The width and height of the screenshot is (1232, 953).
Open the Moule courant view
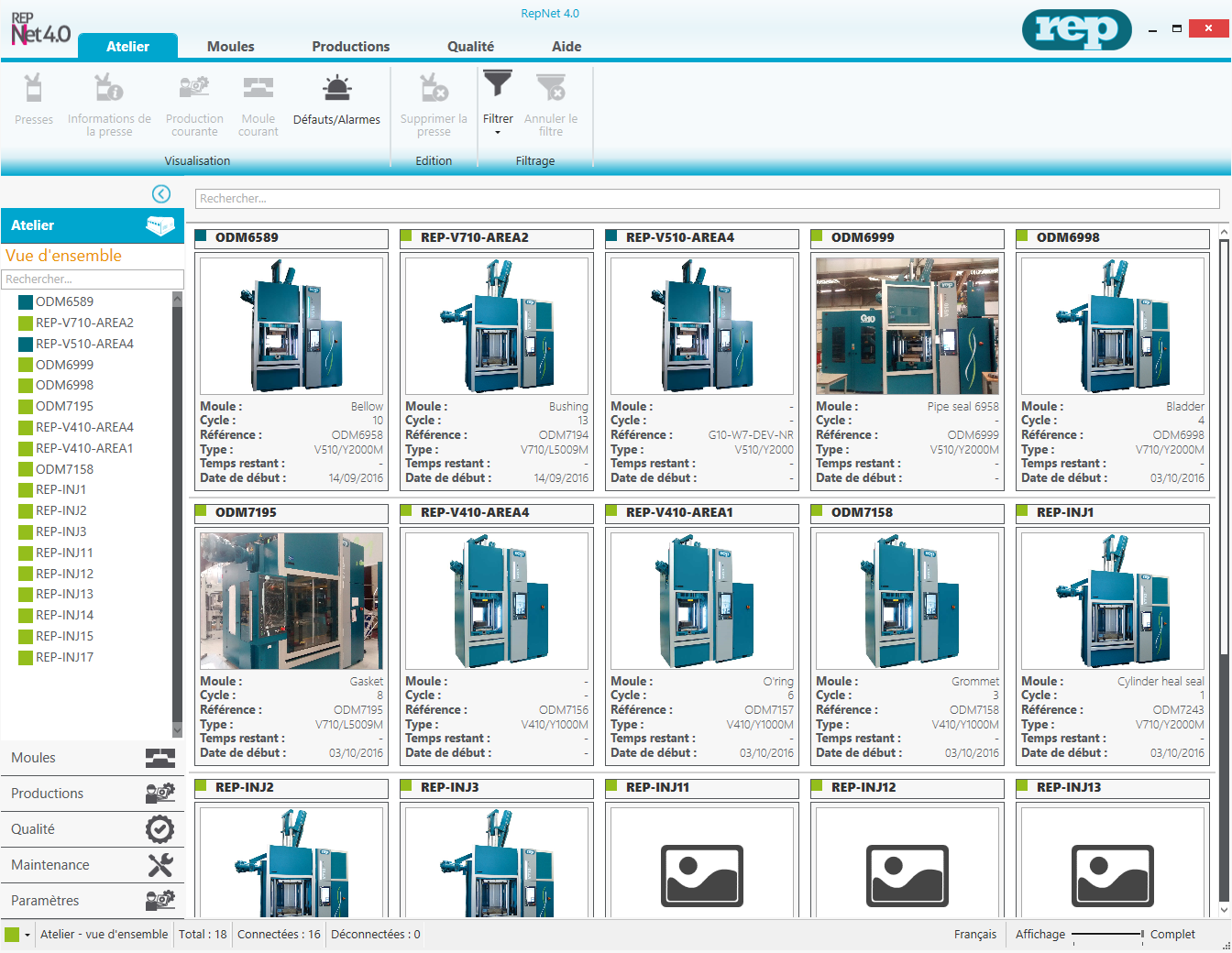coord(258,101)
